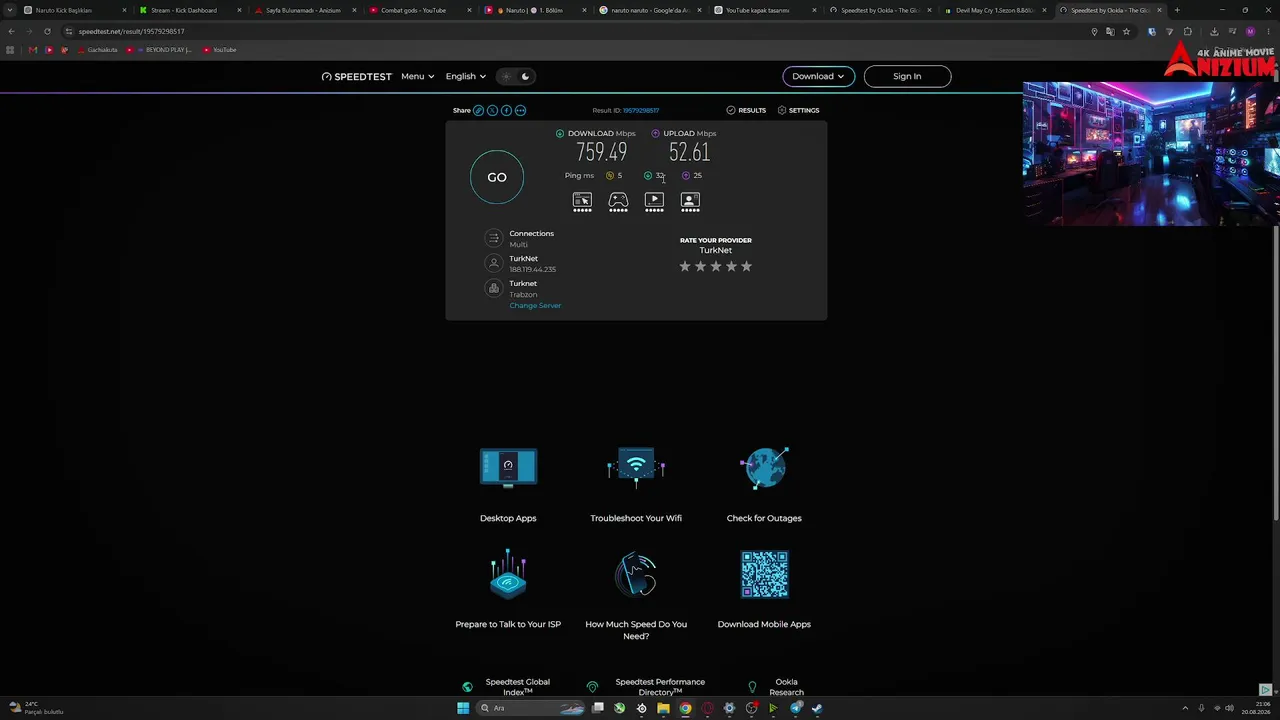Open Telegram from the taskbar
1280x720 pixels.
[796, 708]
